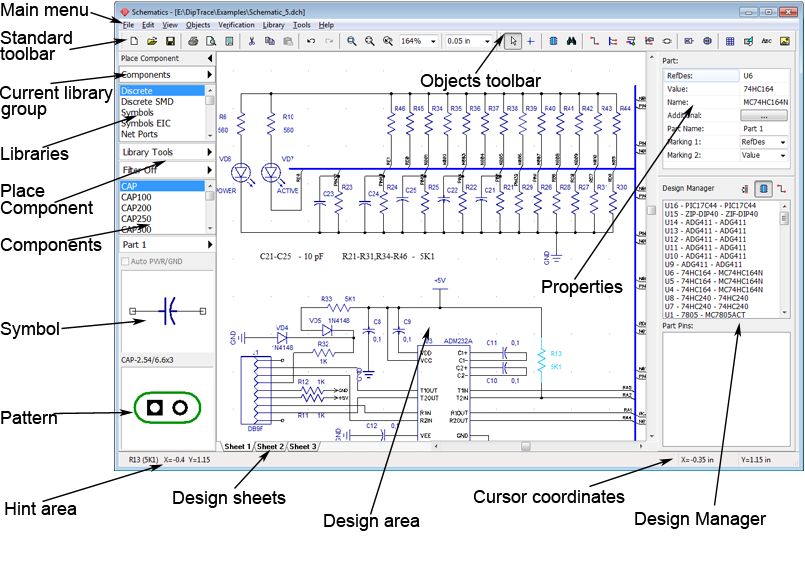Click the capacitor symbol preview
Image resolution: width=805 pixels, height=561 pixels.
click(167, 311)
